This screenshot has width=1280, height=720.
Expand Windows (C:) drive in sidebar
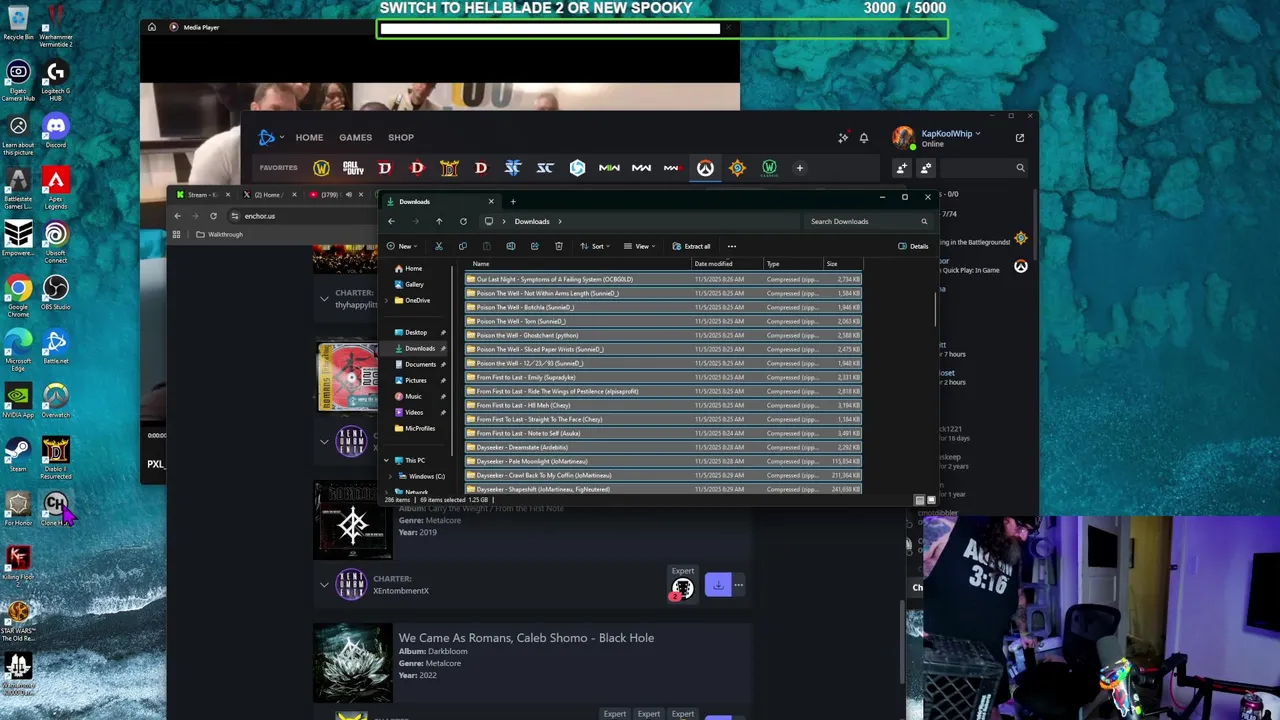pos(390,476)
